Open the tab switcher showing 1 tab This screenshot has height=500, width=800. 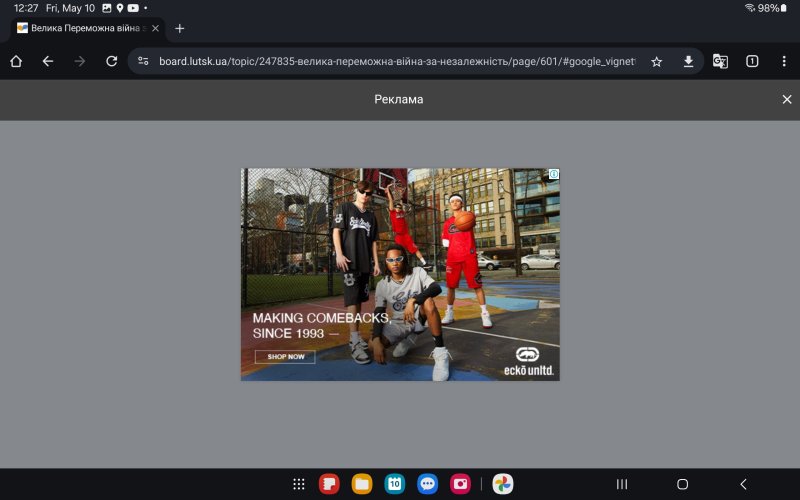pos(752,61)
